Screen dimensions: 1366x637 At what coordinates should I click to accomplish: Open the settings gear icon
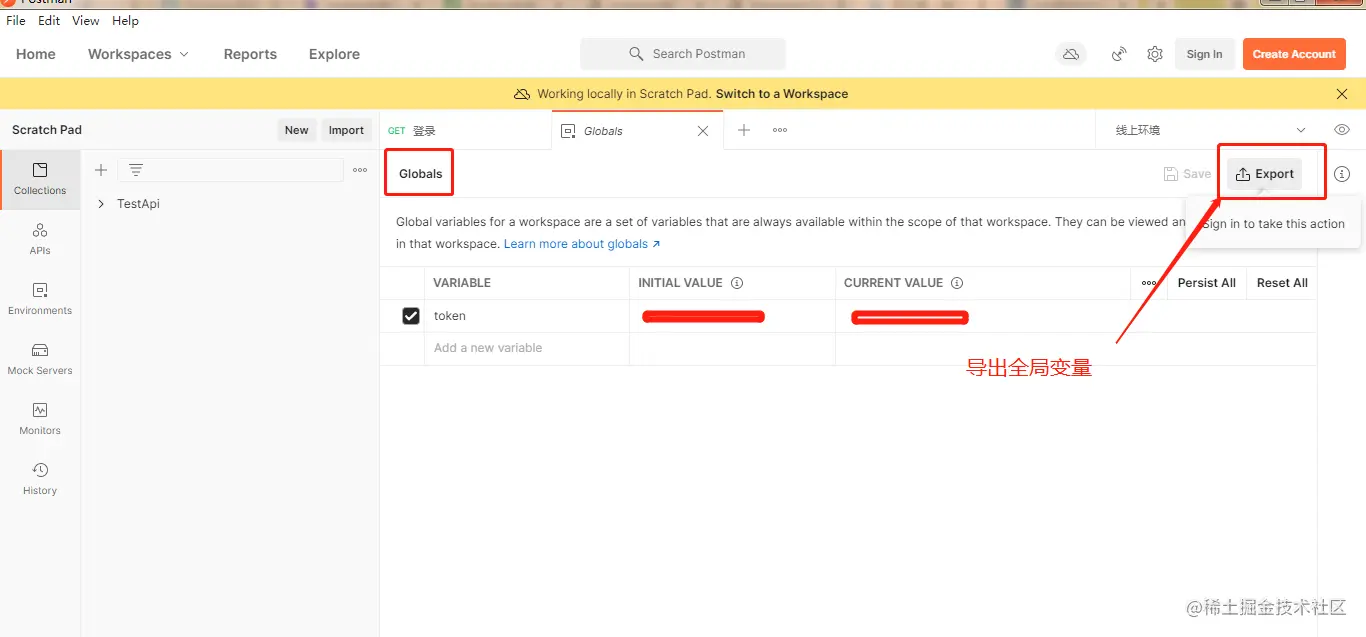[1155, 54]
